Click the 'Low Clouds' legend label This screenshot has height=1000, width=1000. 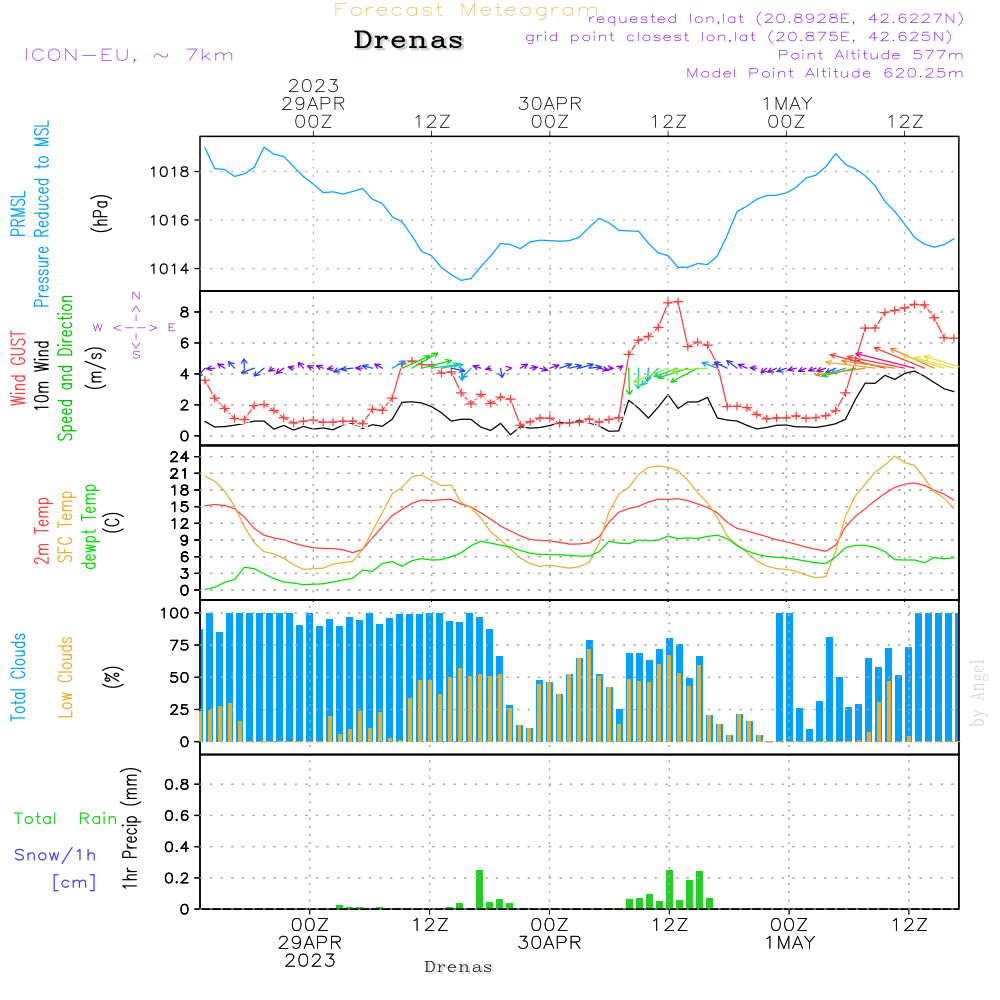click(66, 677)
